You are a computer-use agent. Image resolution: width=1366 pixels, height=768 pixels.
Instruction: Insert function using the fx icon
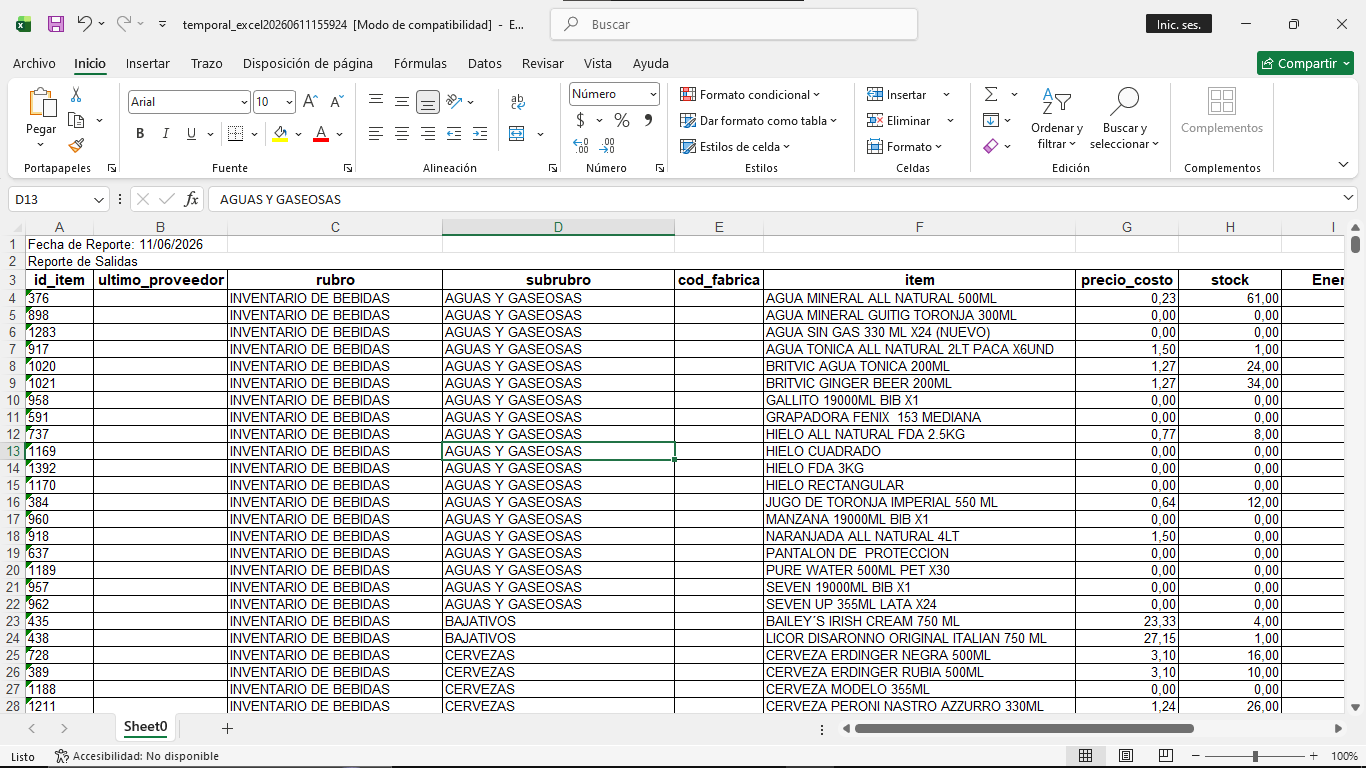click(x=191, y=199)
